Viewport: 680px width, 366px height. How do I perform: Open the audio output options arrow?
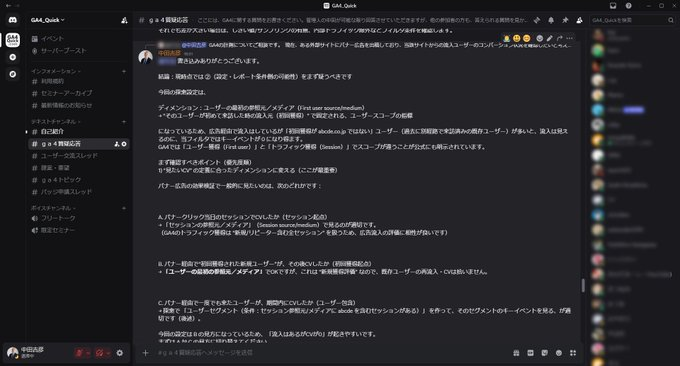tap(108, 353)
